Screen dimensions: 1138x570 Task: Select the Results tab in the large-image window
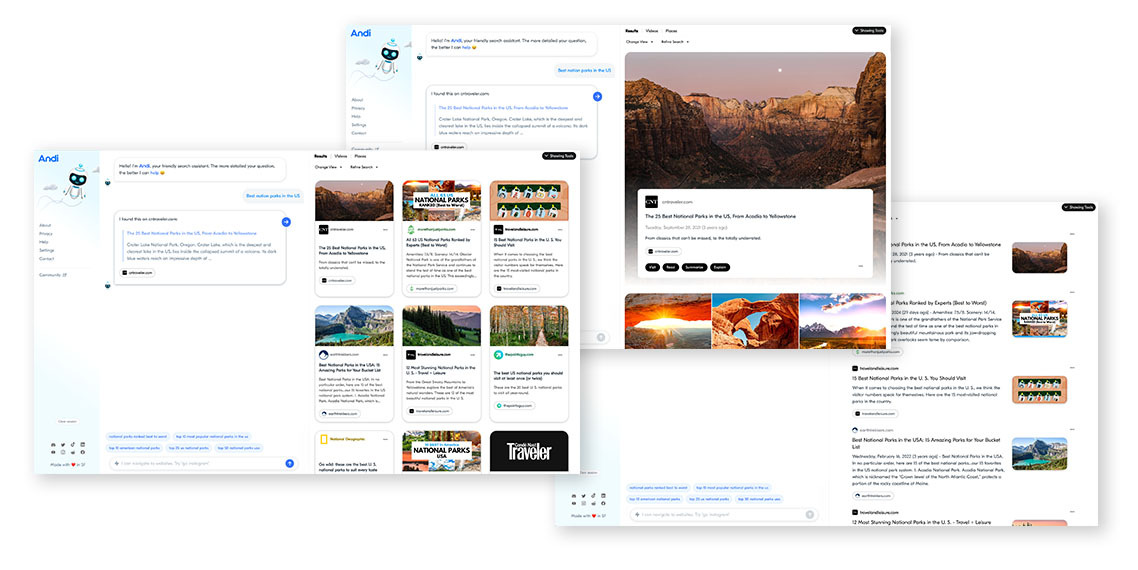tap(632, 31)
